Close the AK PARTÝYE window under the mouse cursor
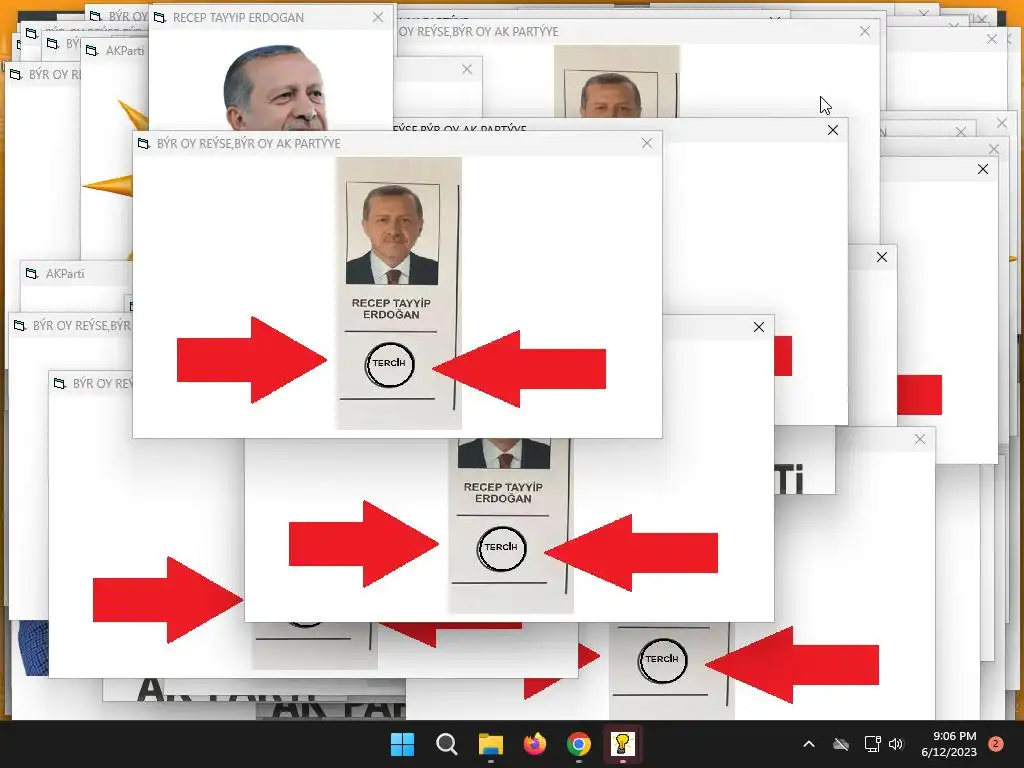 coord(865,31)
